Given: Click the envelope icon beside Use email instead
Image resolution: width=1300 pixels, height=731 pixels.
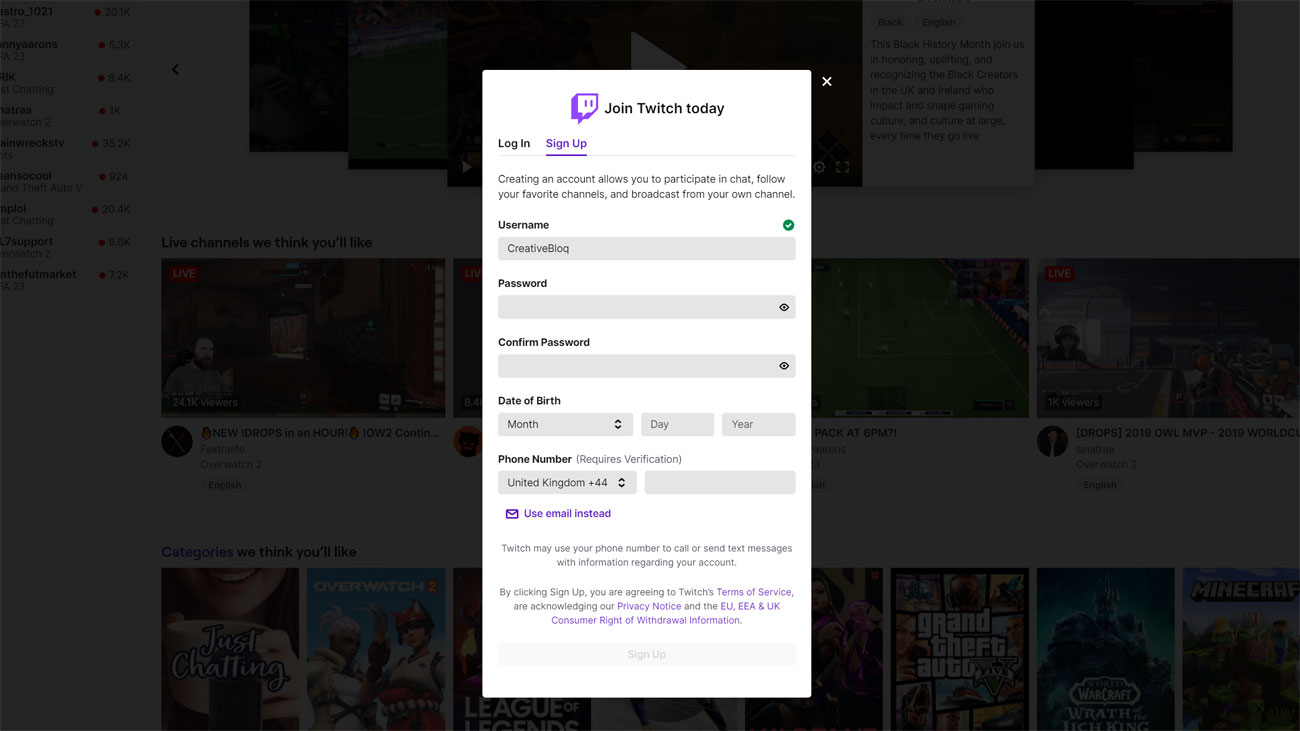Looking at the screenshot, I should [512, 514].
